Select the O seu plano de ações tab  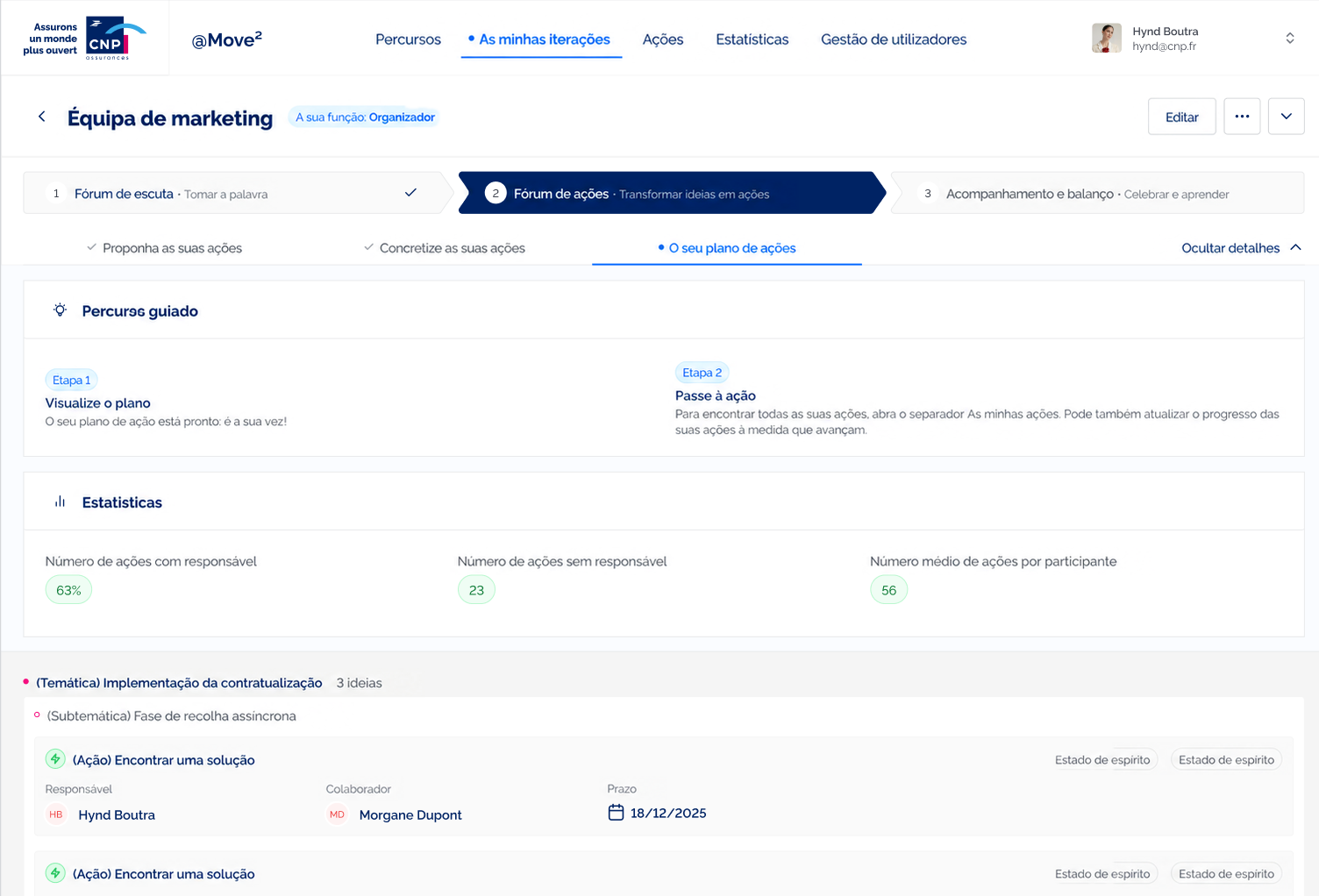[x=727, y=248]
